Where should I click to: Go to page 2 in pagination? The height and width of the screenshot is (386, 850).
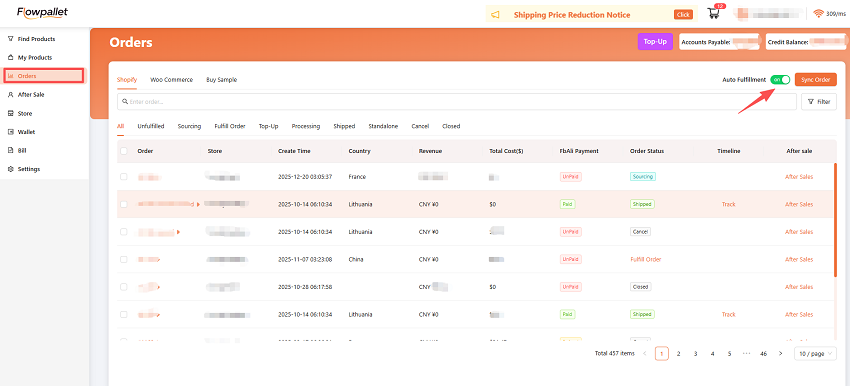pos(678,353)
